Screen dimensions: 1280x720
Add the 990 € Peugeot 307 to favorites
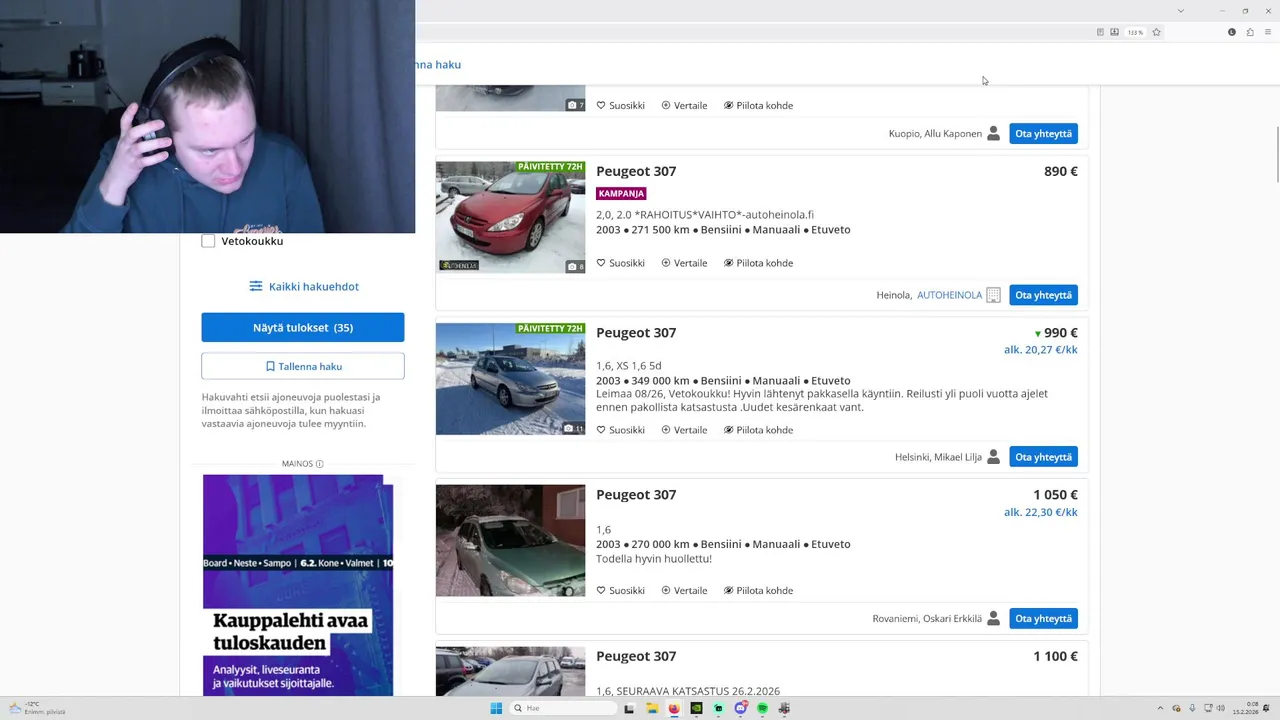pos(620,430)
